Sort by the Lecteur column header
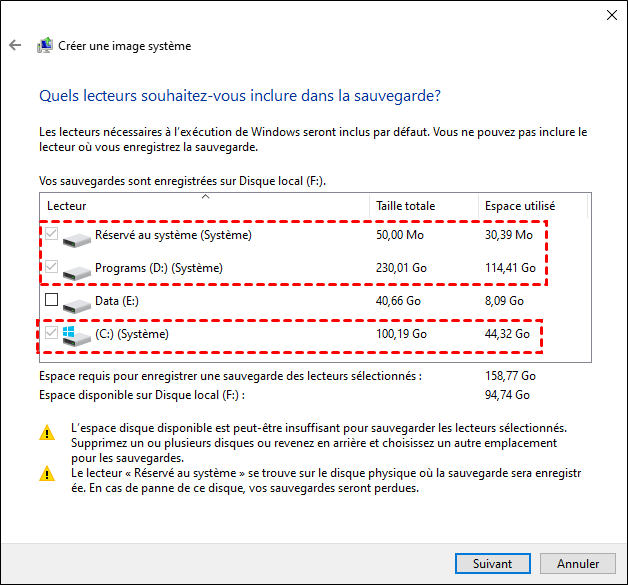 tap(205, 206)
